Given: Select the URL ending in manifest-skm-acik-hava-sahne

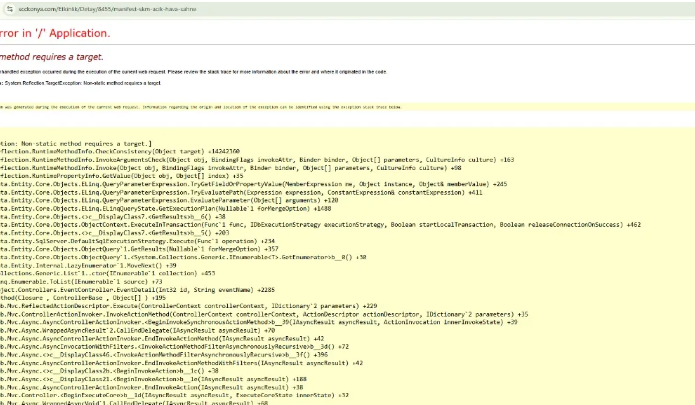Looking at the screenshot, I should 107,9.
